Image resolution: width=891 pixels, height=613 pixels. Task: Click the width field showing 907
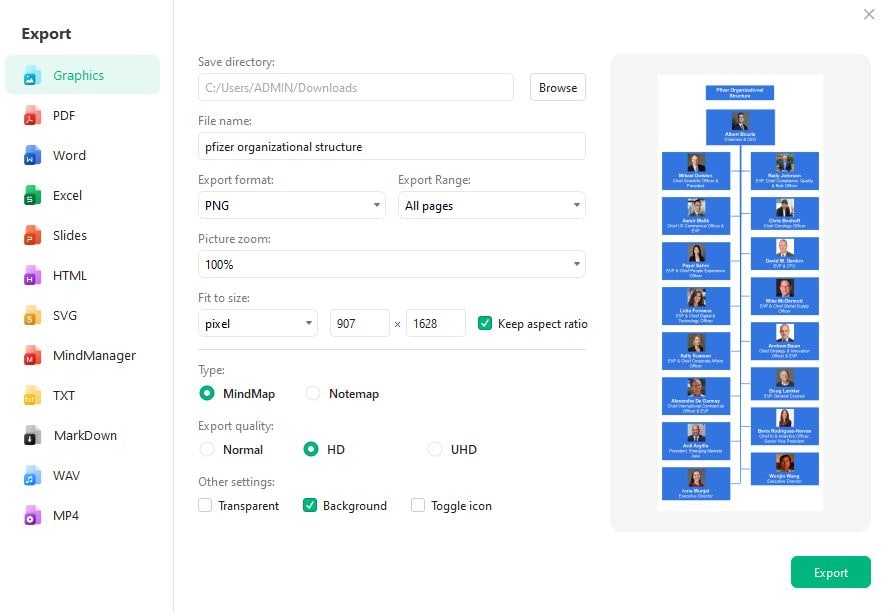click(x=360, y=323)
